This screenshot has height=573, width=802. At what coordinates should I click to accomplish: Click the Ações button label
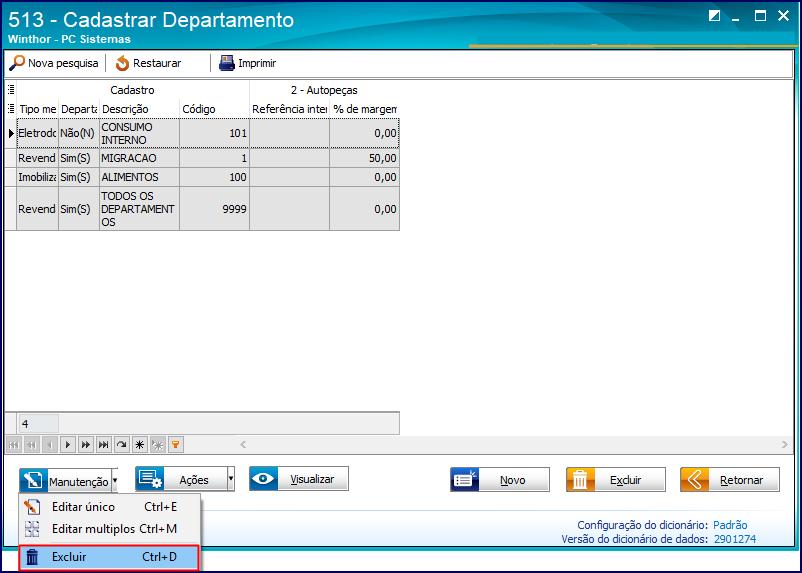[194, 480]
